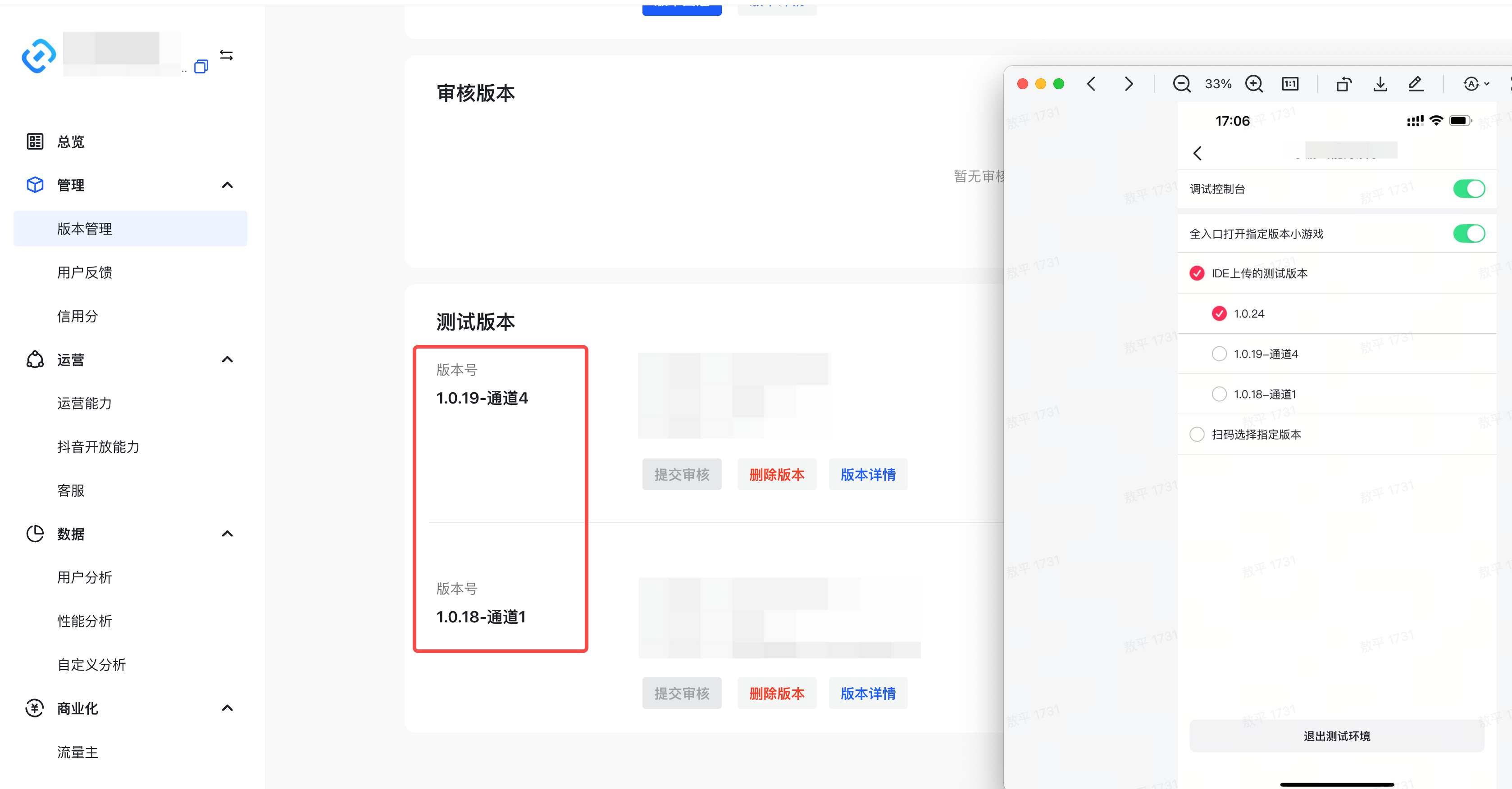Click the copy icon beside app name

coord(201,66)
